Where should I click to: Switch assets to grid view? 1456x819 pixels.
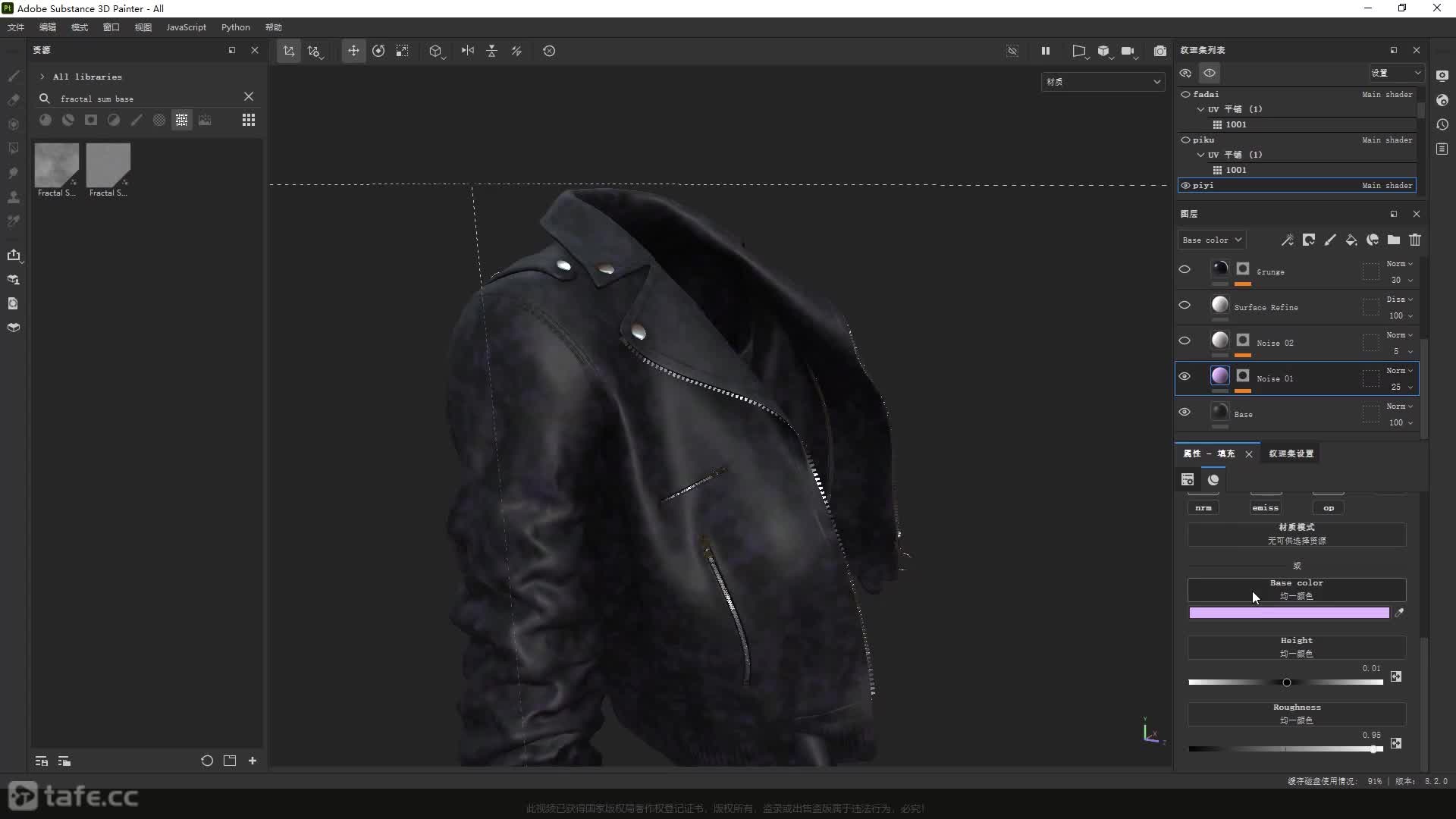(249, 120)
